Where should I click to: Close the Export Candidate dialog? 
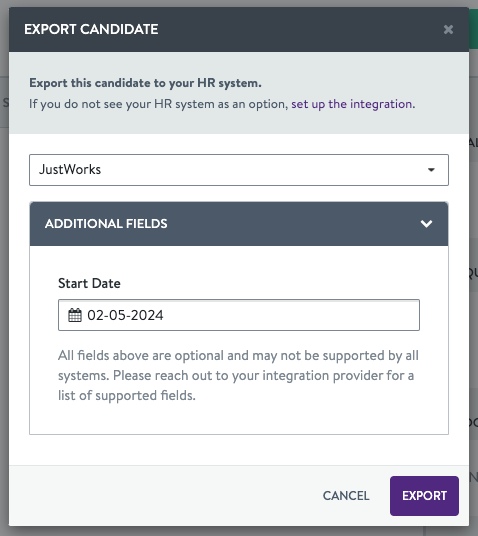448,29
